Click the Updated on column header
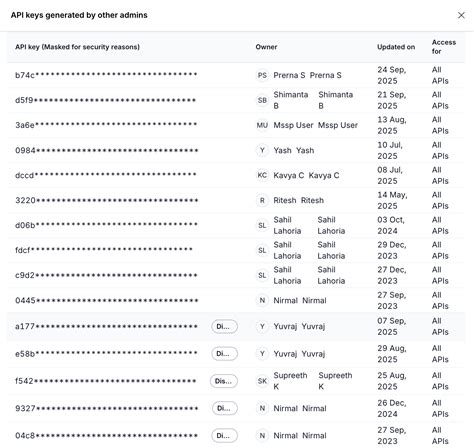The height and width of the screenshot is (448, 474). coord(396,47)
